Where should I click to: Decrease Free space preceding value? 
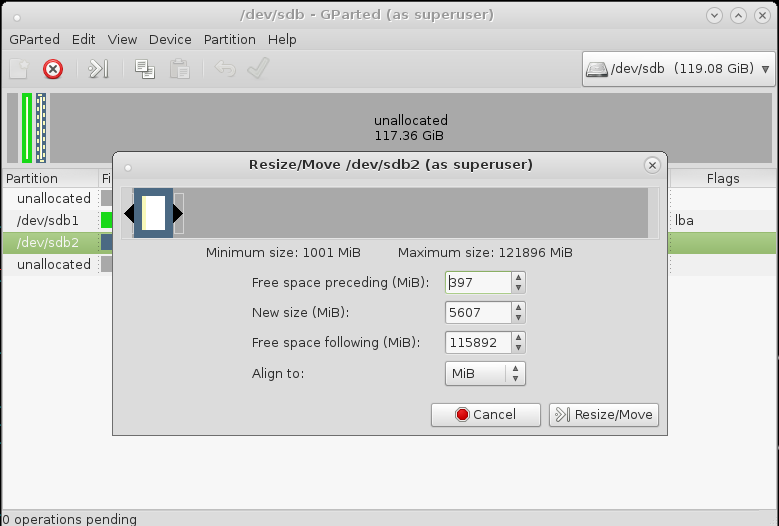tap(518, 288)
